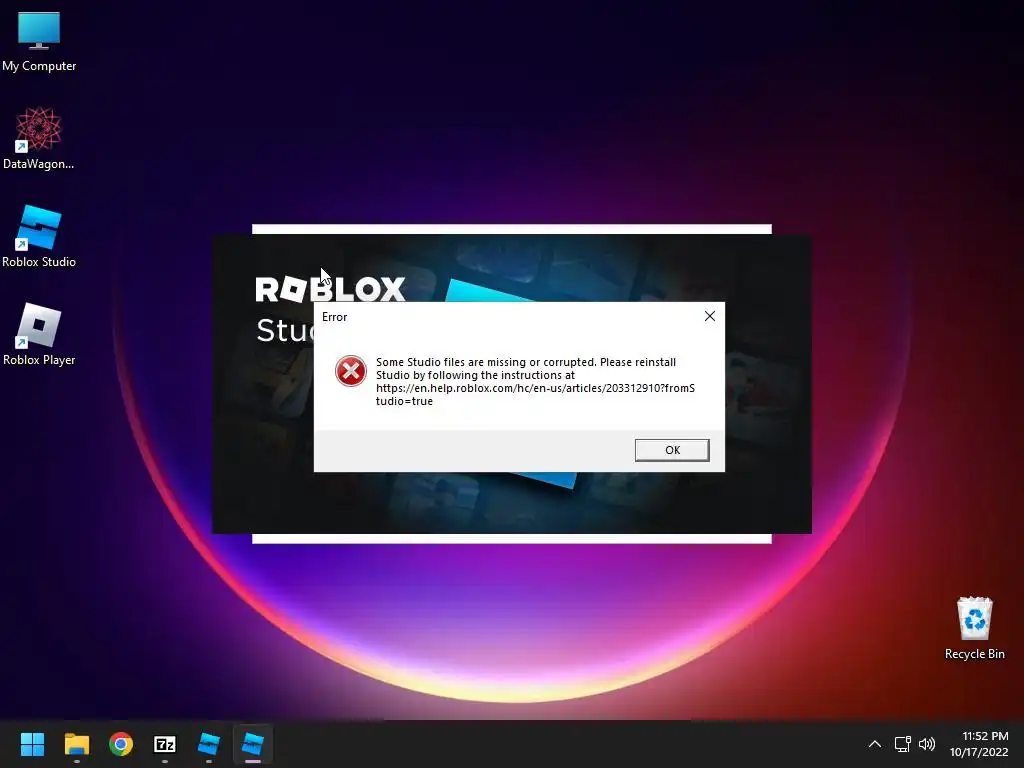Viewport: 1024px width, 768px height.
Task: Open the Windows Start menu
Action: (x=32, y=744)
